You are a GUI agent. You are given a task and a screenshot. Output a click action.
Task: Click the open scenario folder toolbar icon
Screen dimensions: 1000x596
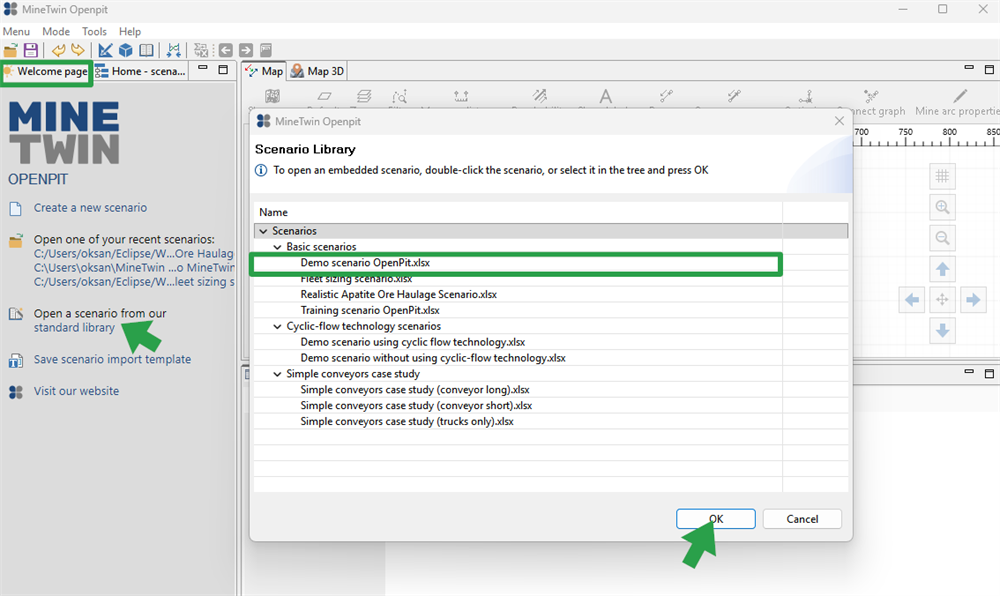pos(11,50)
